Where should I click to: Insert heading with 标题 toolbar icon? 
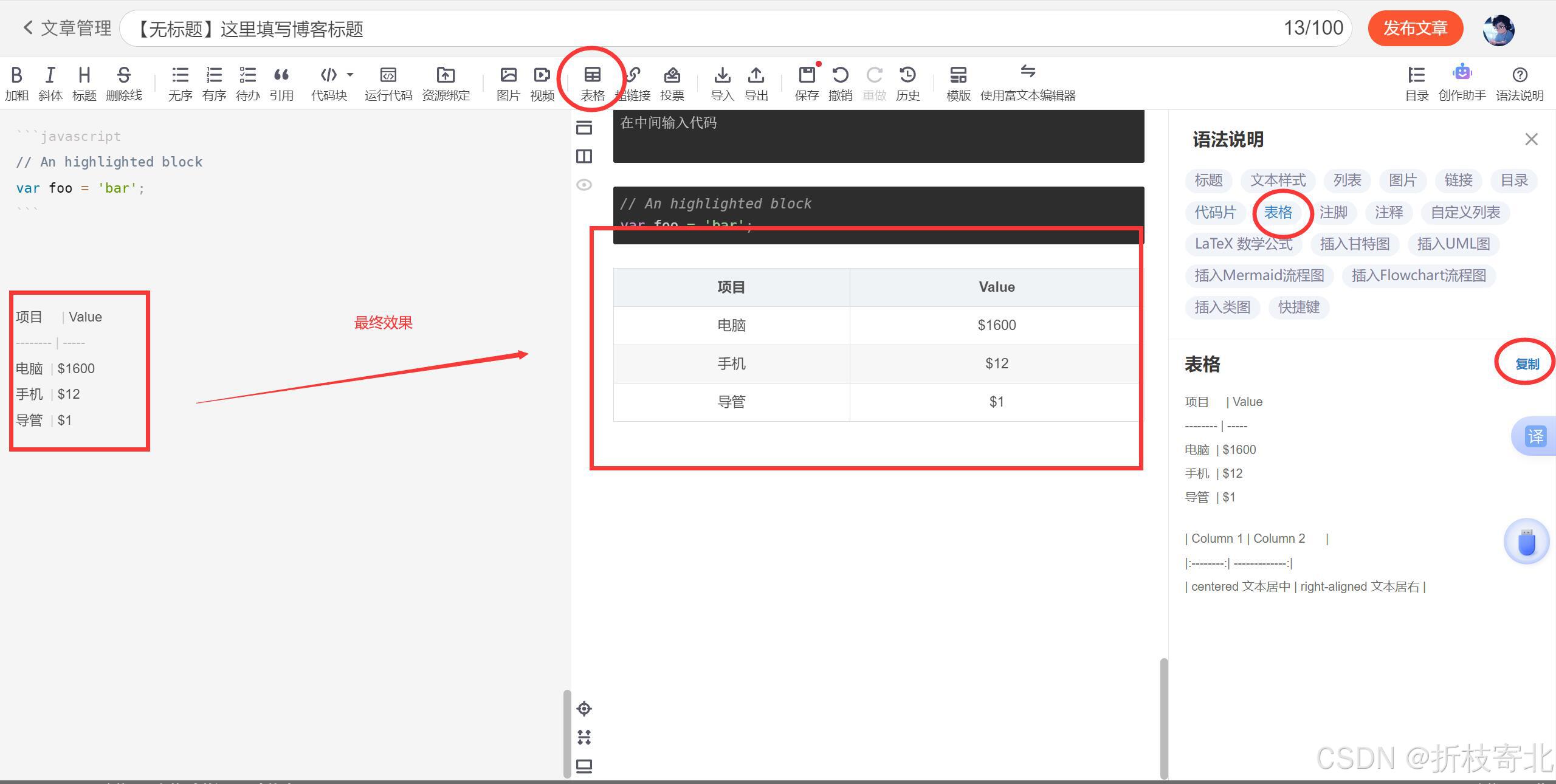point(84,83)
